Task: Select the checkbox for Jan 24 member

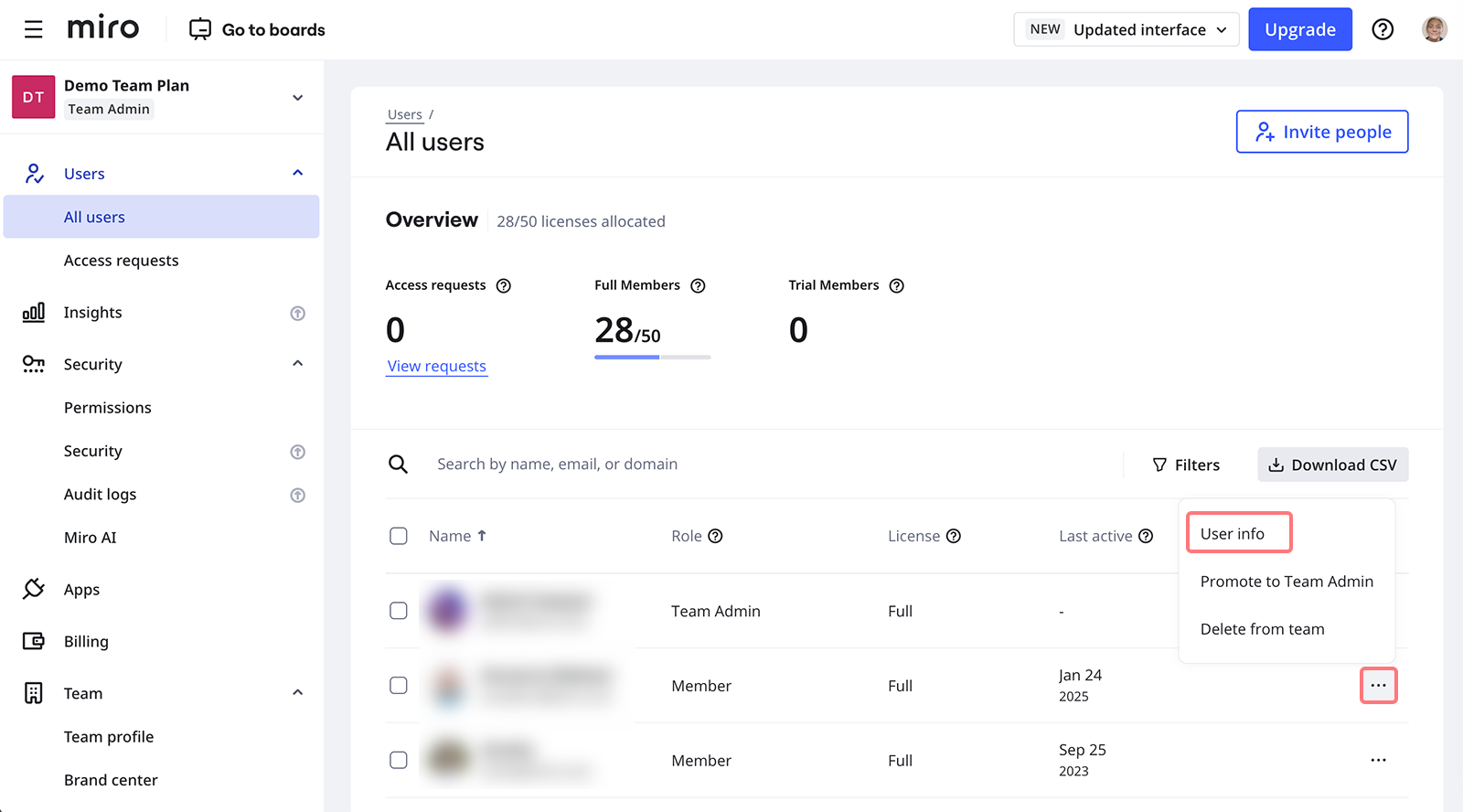Action: (399, 686)
